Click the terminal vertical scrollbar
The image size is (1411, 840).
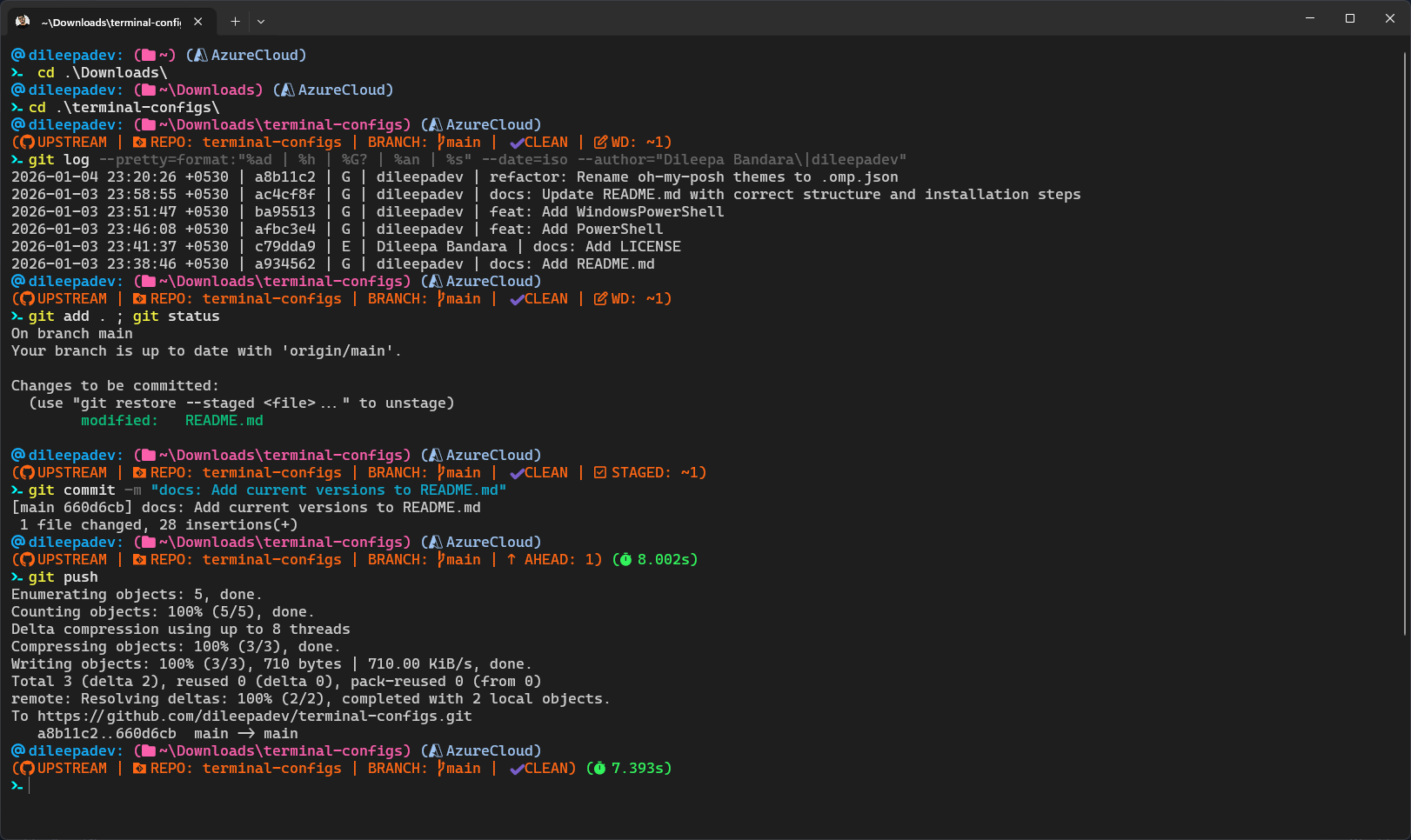coord(1405,343)
